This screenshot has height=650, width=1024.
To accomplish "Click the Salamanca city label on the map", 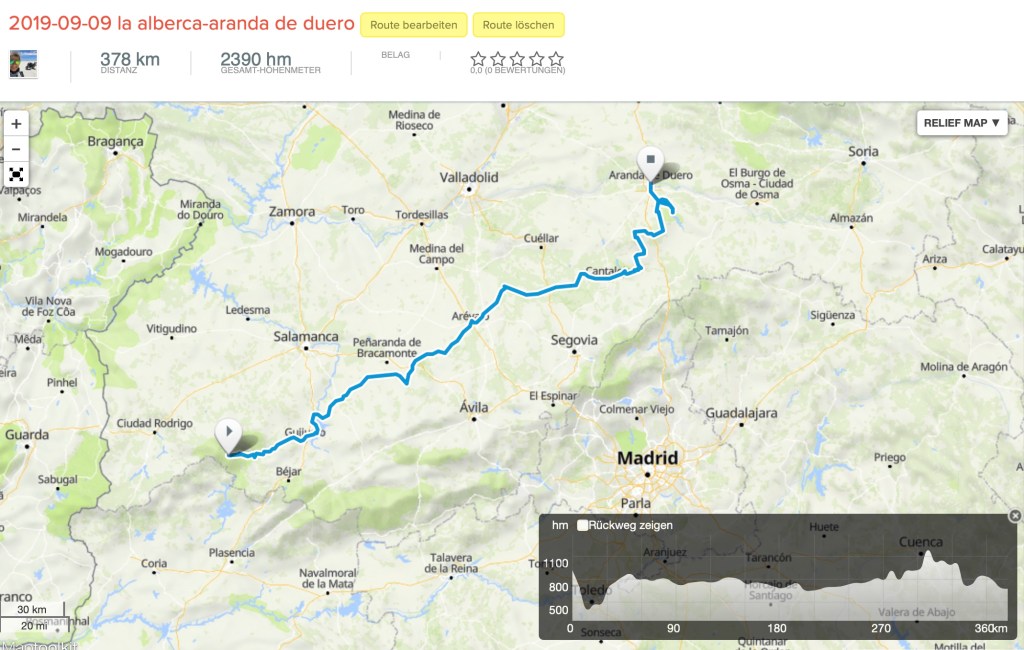I will 306,337.
